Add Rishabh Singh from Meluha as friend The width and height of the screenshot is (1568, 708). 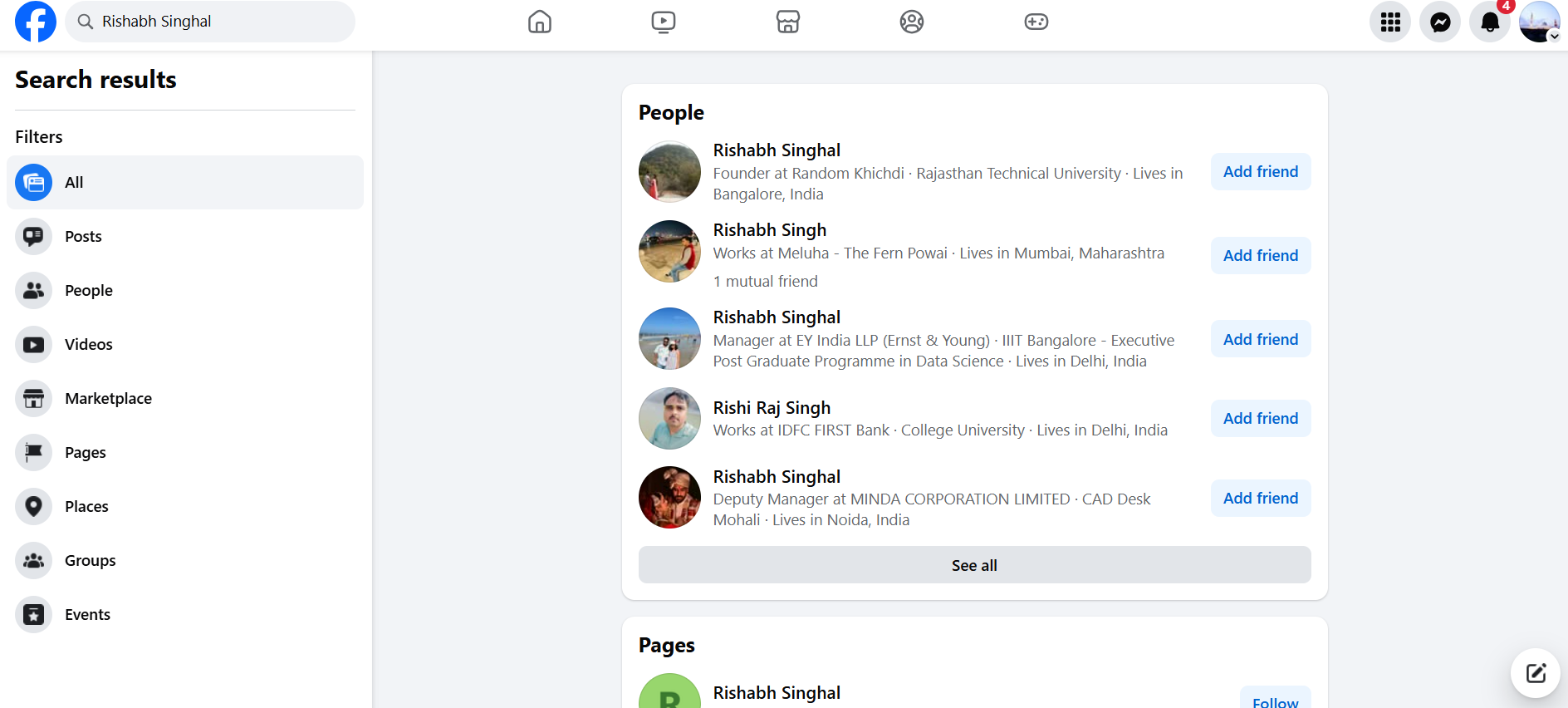(1260, 256)
